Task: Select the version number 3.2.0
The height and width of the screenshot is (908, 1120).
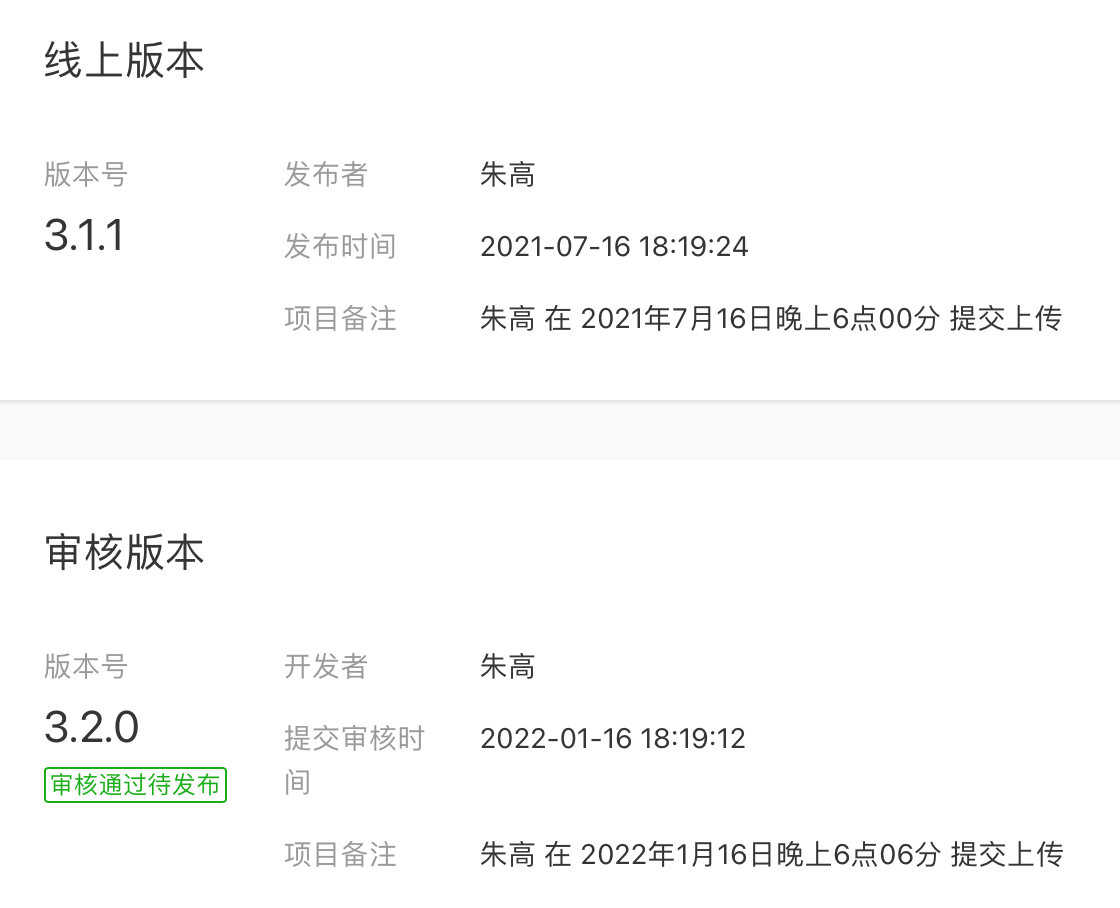Action: pyautogui.click(x=91, y=727)
